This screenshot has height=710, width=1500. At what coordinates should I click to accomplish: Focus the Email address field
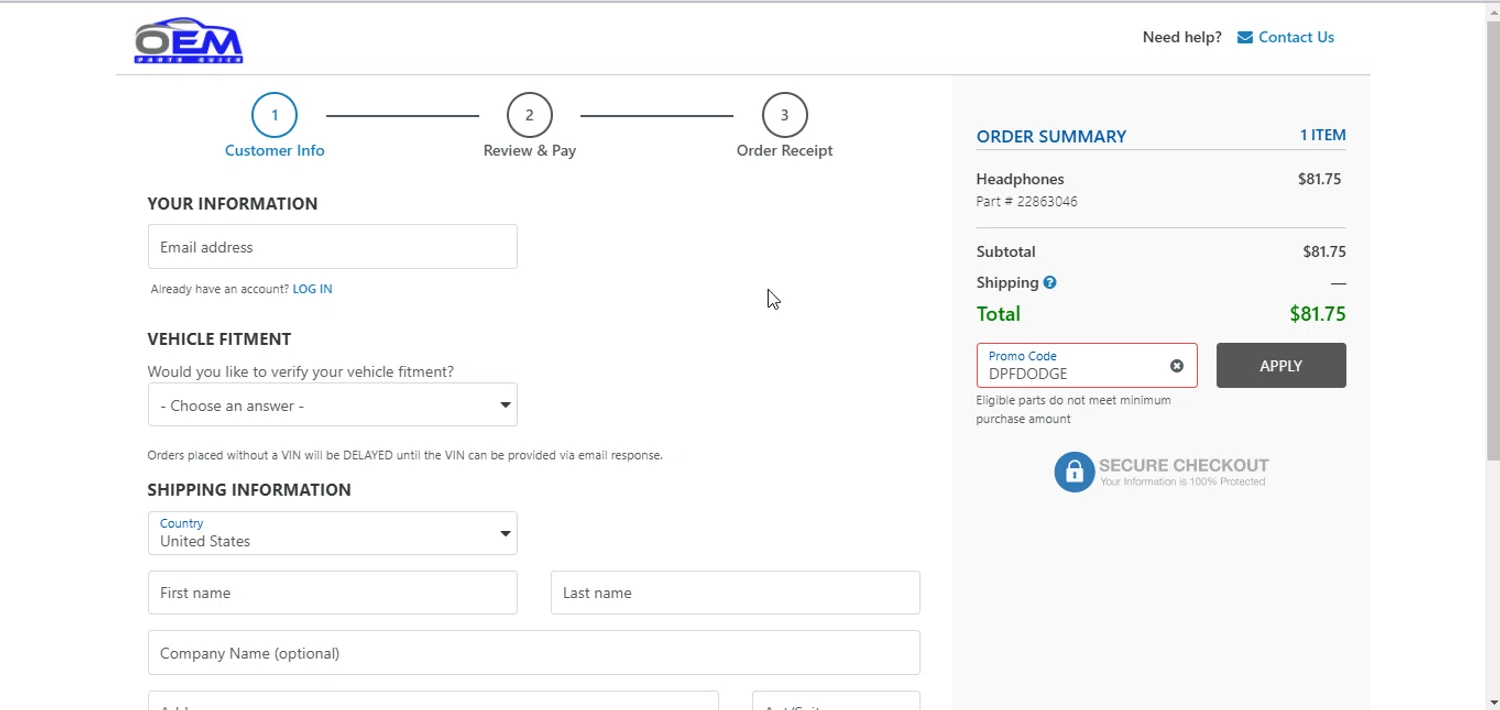[333, 247]
